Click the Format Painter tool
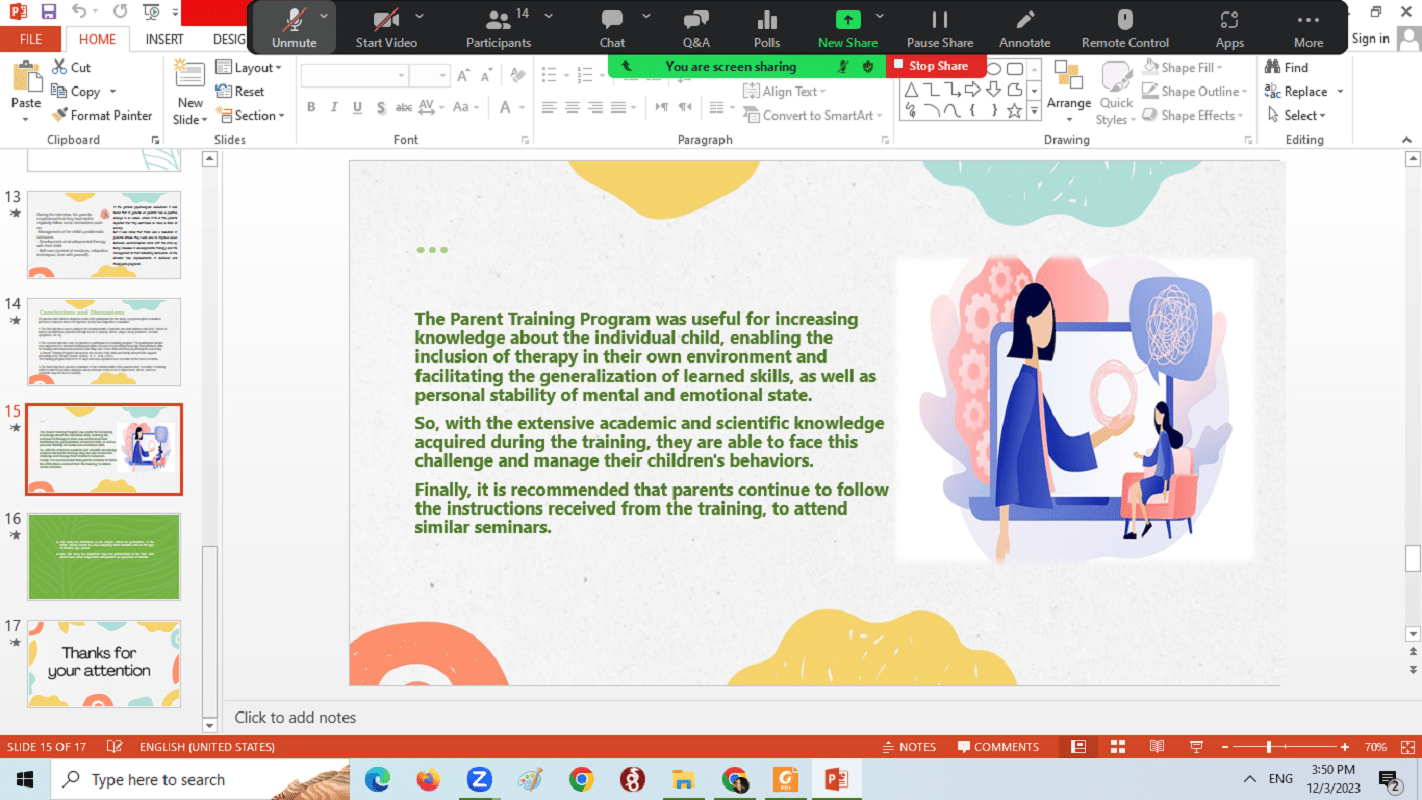Viewport: 1422px width, 800px height. [x=101, y=115]
